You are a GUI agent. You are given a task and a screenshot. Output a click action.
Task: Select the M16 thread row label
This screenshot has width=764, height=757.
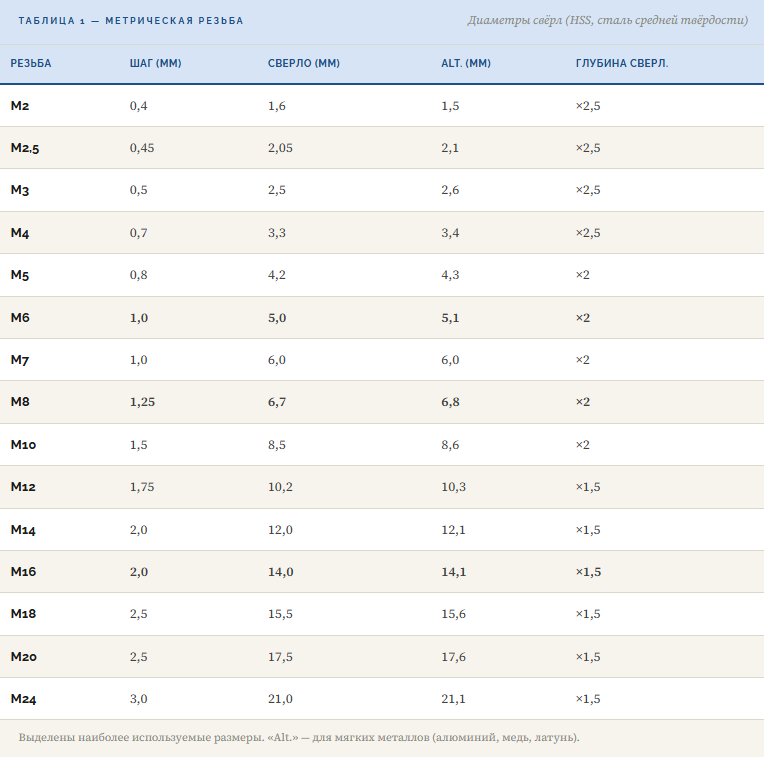pyautogui.click(x=23, y=572)
